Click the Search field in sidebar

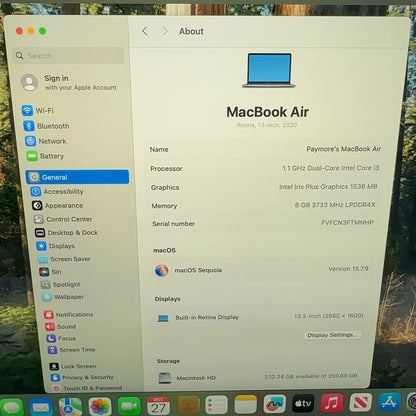[x=69, y=55]
